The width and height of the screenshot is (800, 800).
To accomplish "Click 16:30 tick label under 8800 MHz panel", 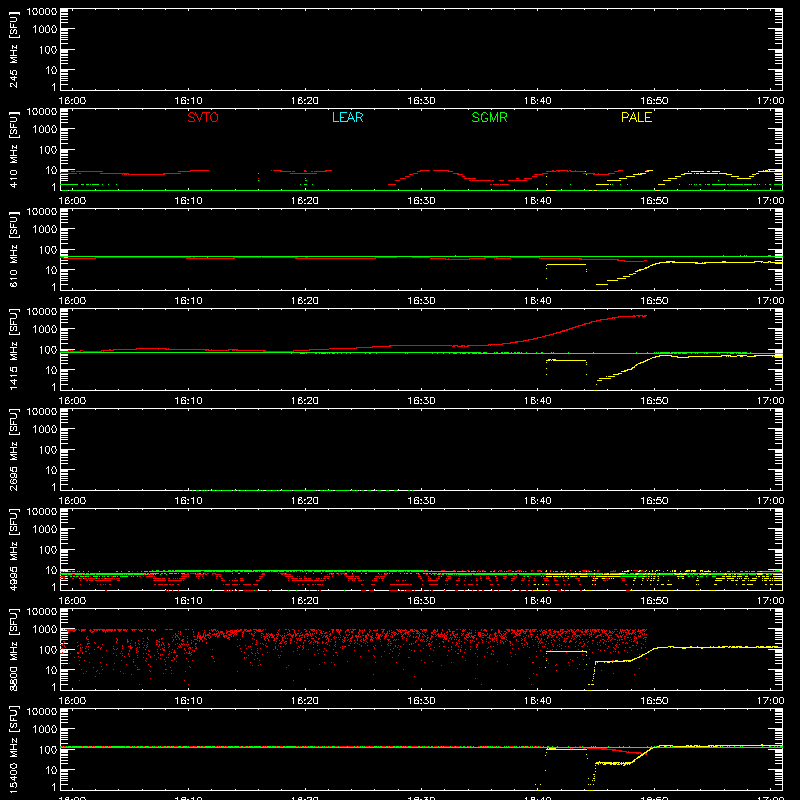I will (x=421, y=701).
